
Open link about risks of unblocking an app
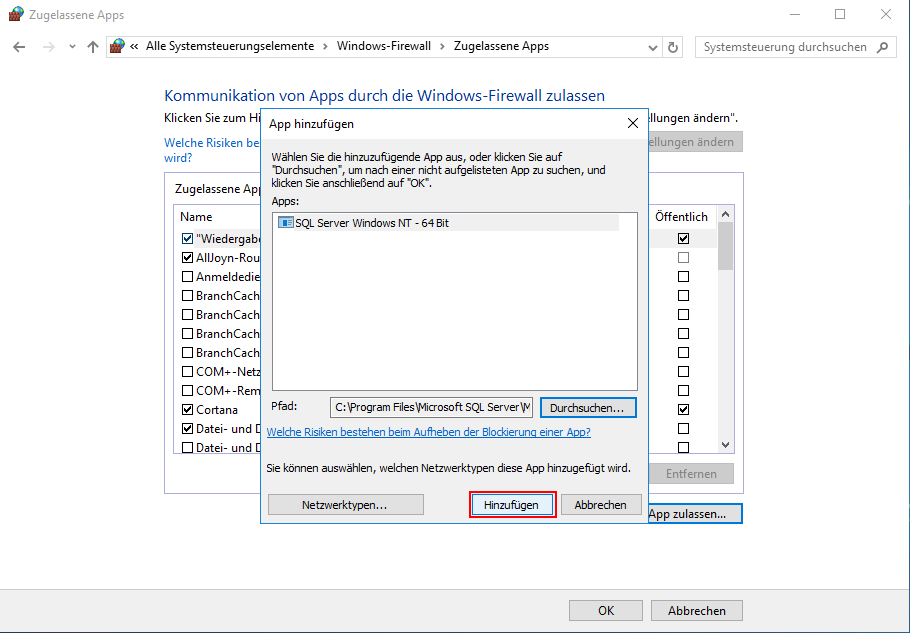[428, 432]
